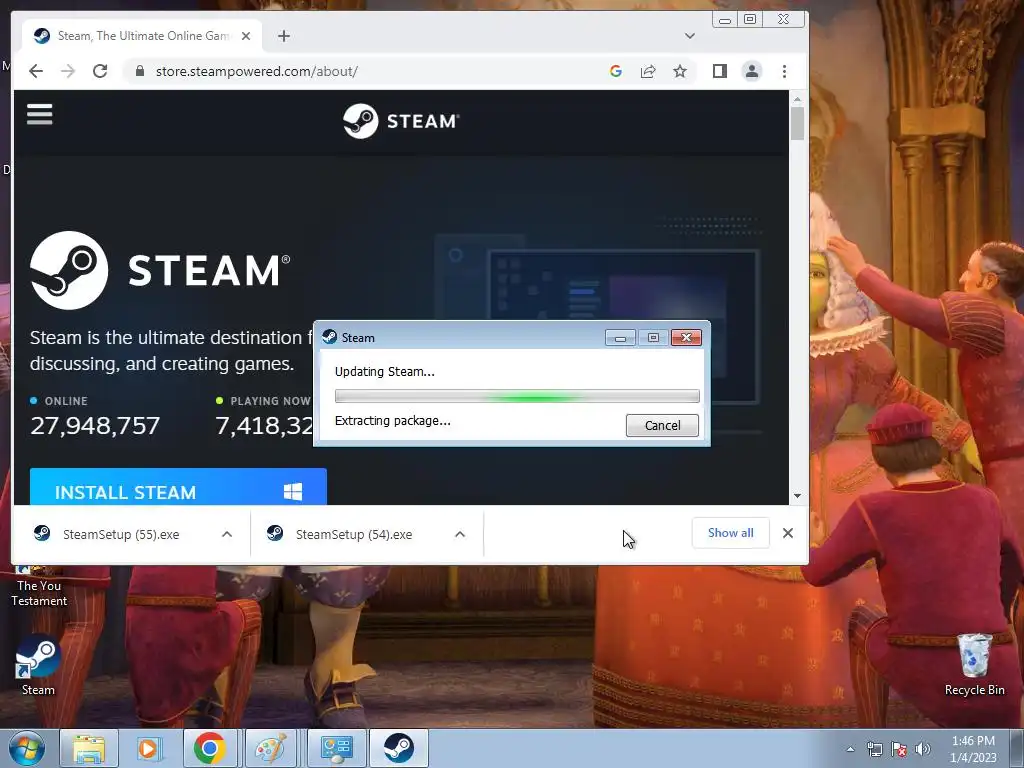
Task: Share this page using the share icon
Action: (x=648, y=71)
